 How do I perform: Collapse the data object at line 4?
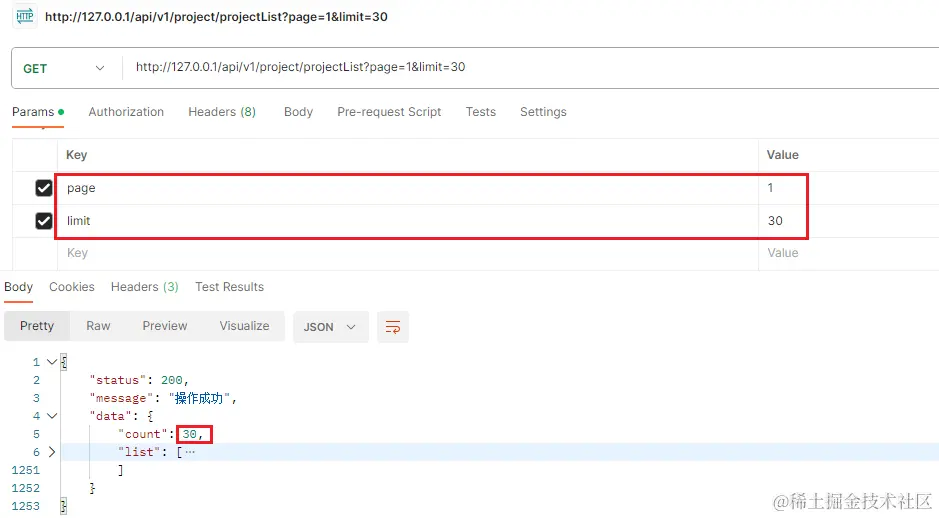52,416
